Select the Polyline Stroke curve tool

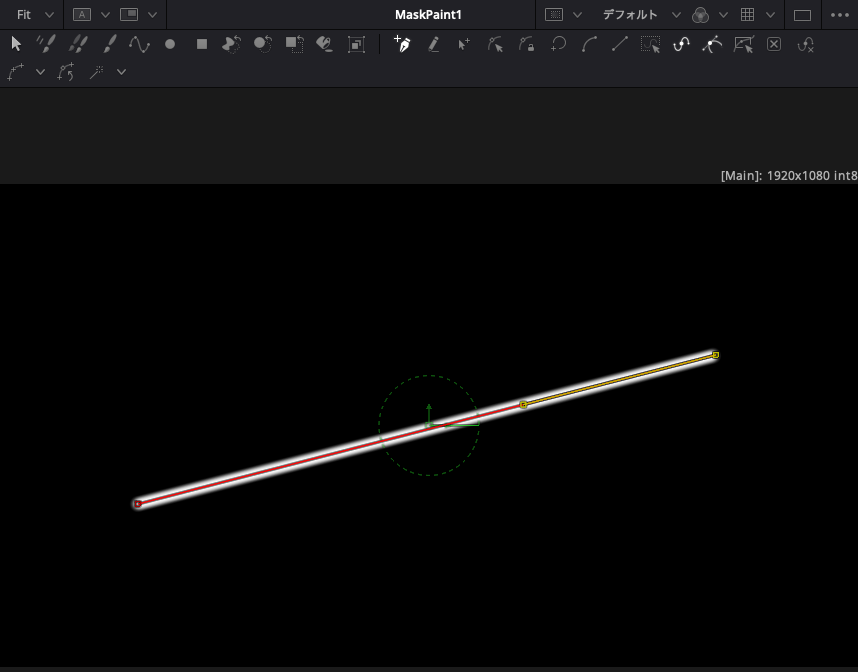[139, 44]
